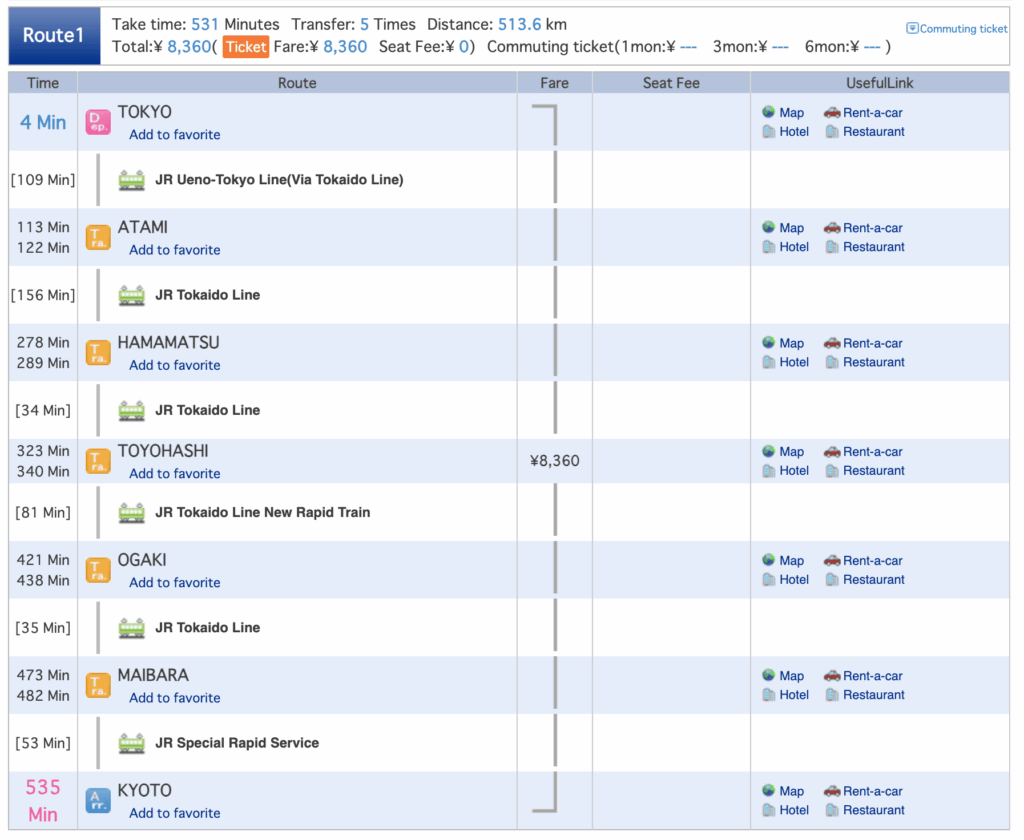The height and width of the screenshot is (840, 1024).
Task: Open the Restaurant link for TOKYO
Action: click(x=874, y=131)
